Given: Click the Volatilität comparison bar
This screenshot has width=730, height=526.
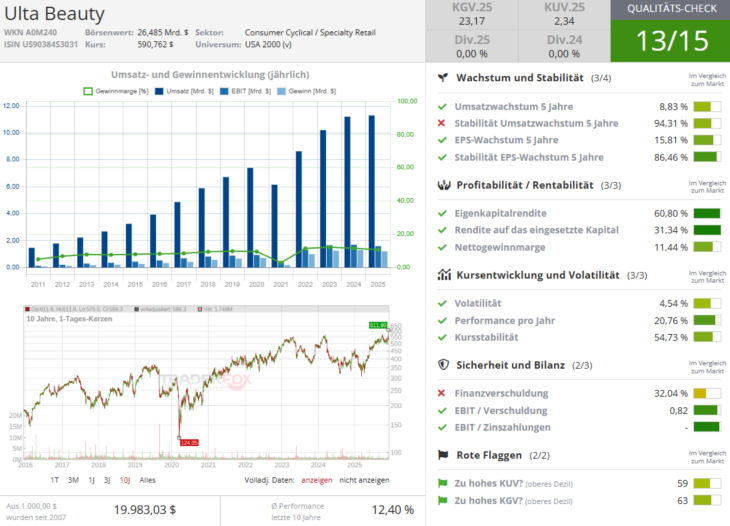Looking at the screenshot, I should 706,303.
